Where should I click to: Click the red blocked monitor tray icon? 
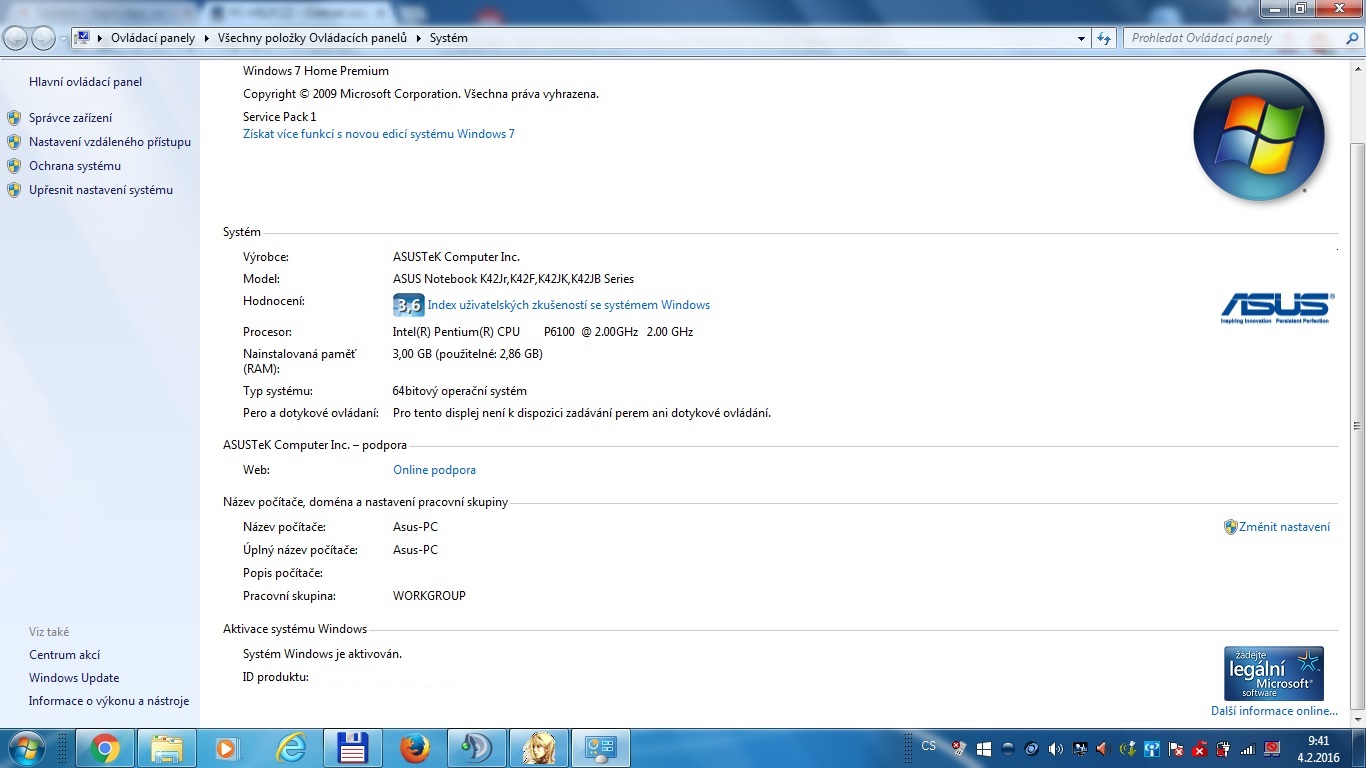coord(1272,748)
